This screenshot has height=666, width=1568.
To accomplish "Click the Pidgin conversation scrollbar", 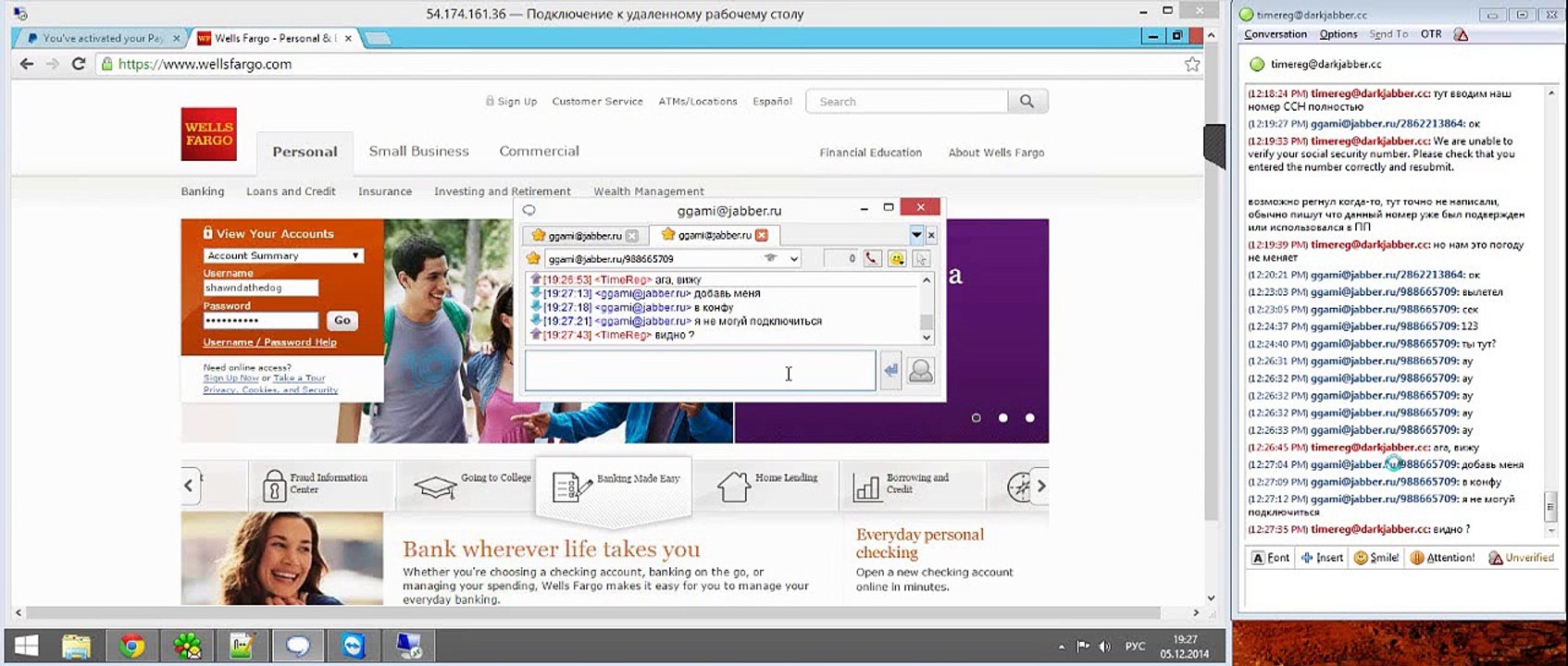I will (x=1550, y=507).
